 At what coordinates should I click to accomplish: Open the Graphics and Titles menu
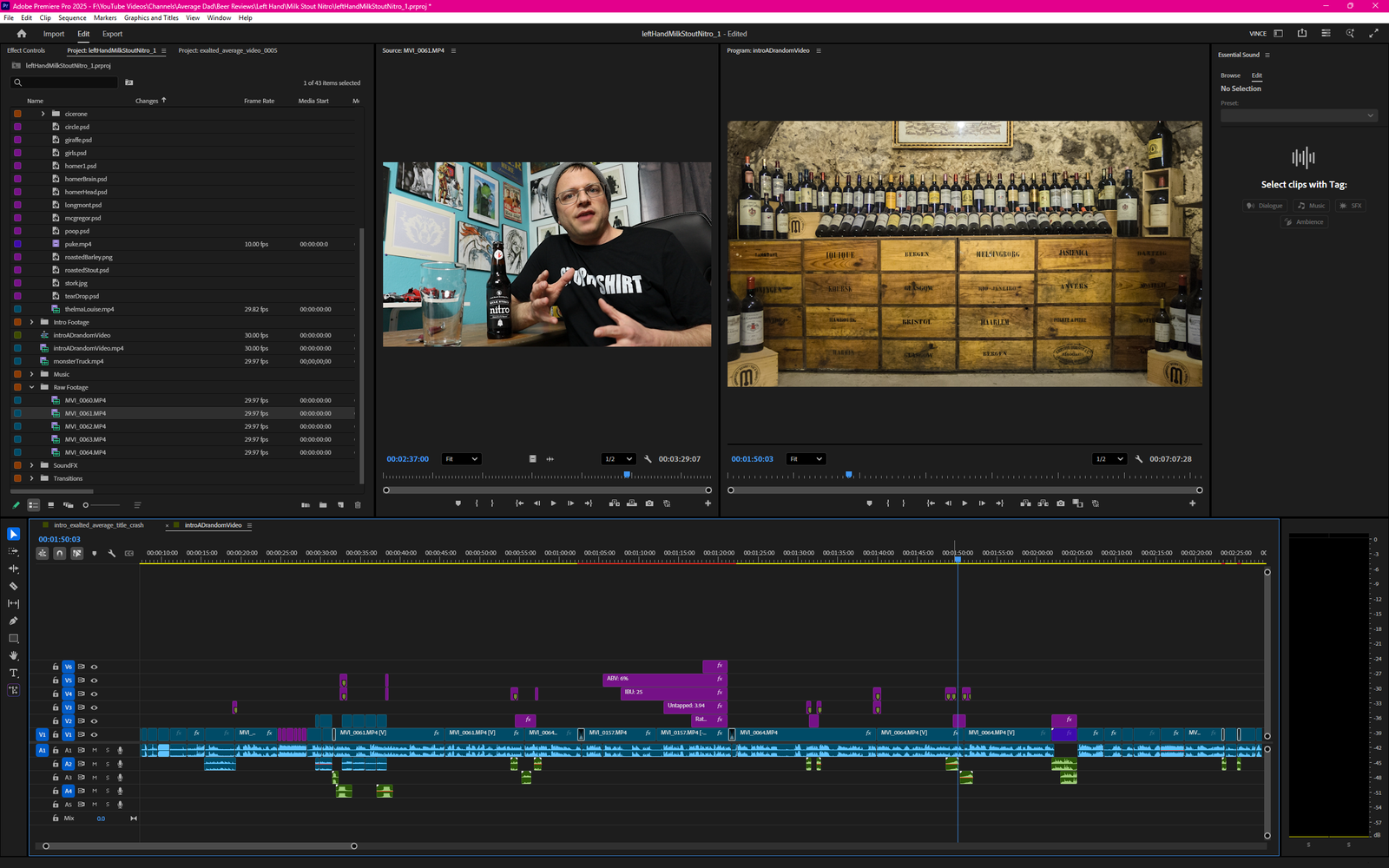click(151, 17)
